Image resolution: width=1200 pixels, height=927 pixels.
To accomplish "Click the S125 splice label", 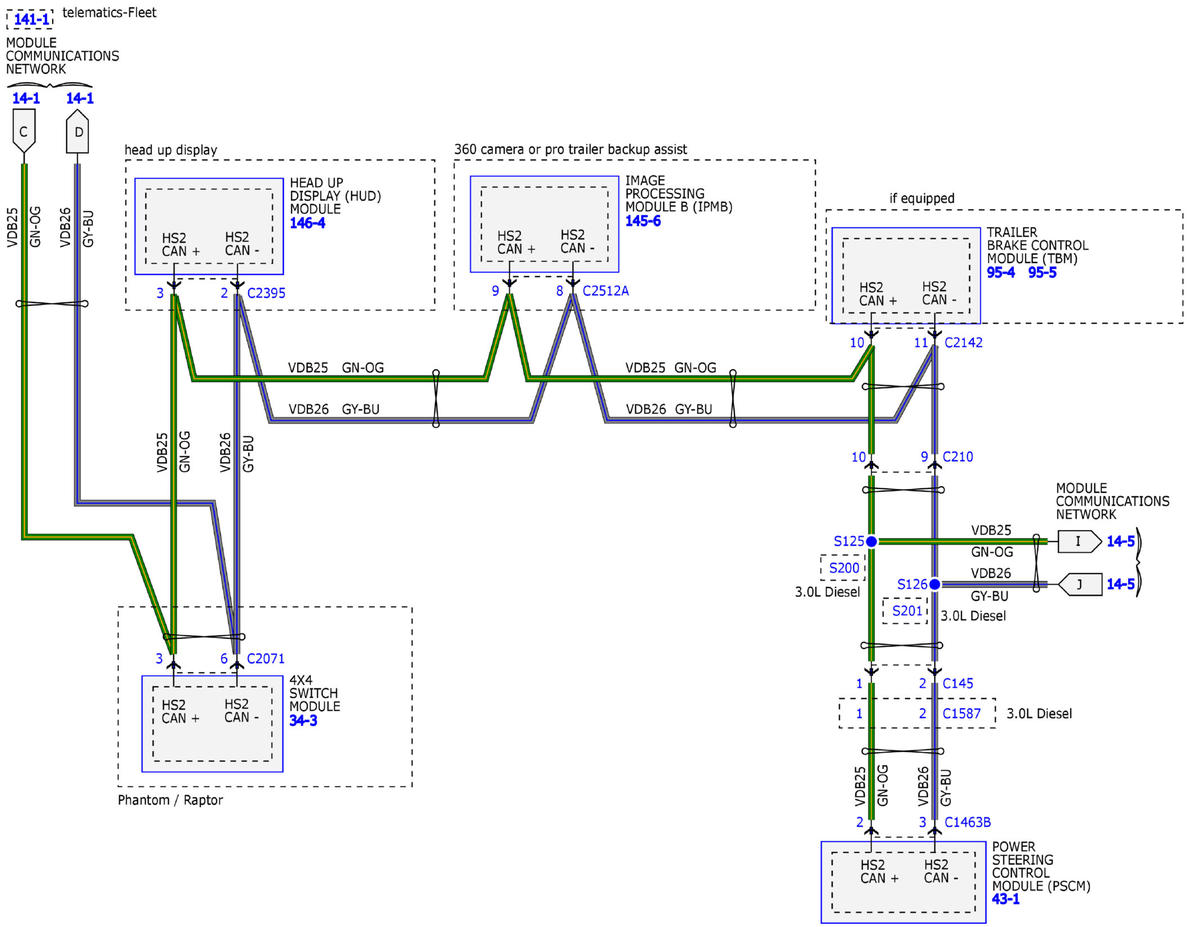I will [x=848, y=540].
